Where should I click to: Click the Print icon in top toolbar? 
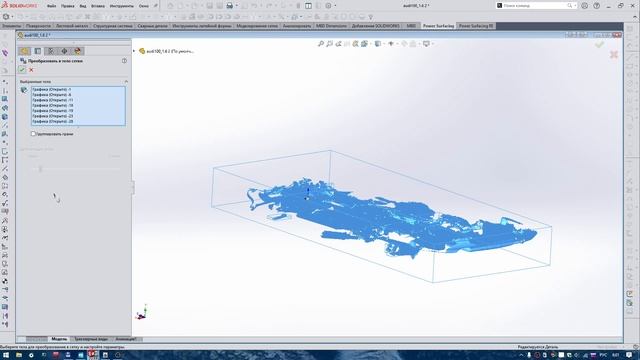tap(230, 6)
